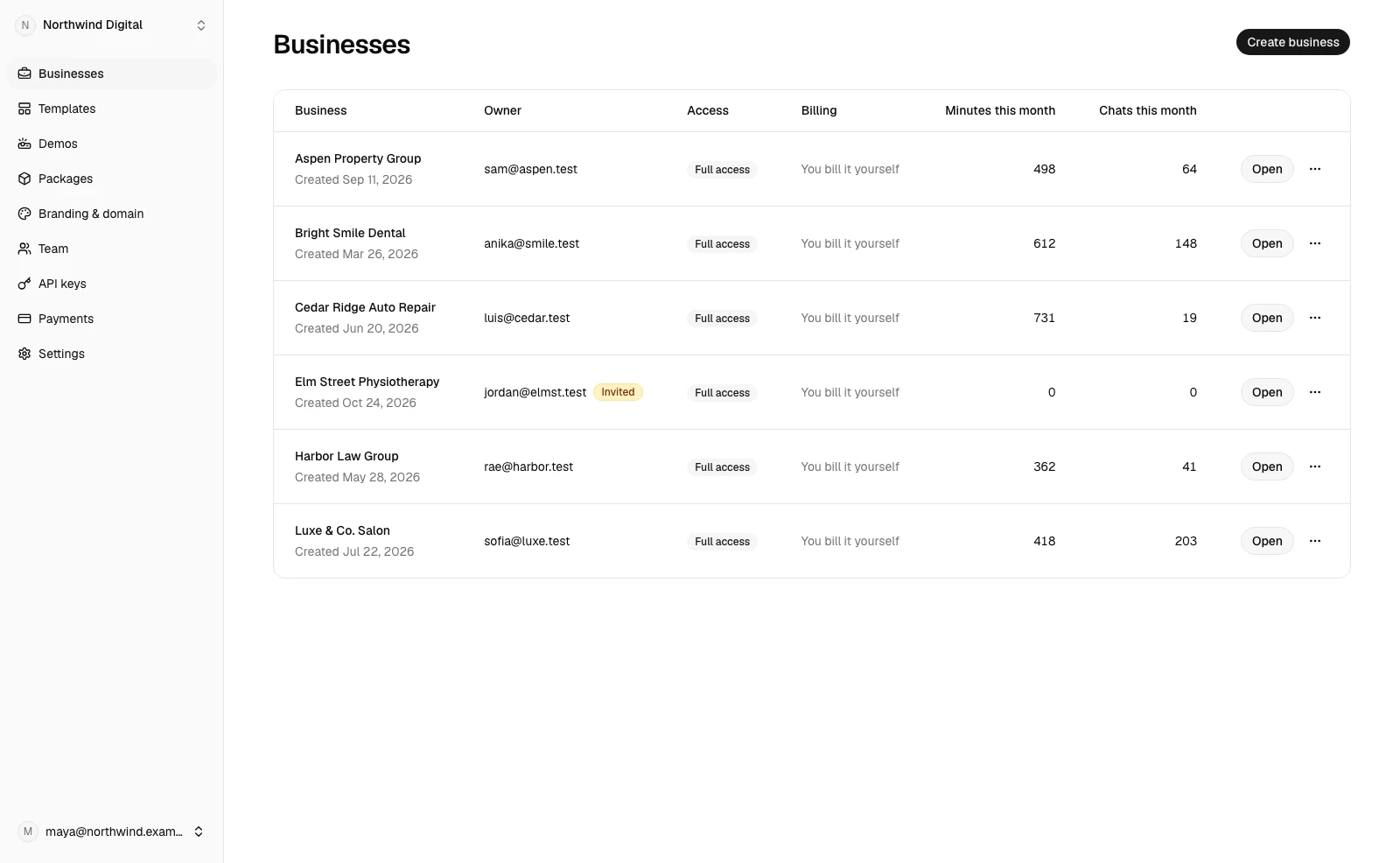1400x863 pixels.
Task: Open Branding & domain via its palette icon
Action: tap(24, 214)
